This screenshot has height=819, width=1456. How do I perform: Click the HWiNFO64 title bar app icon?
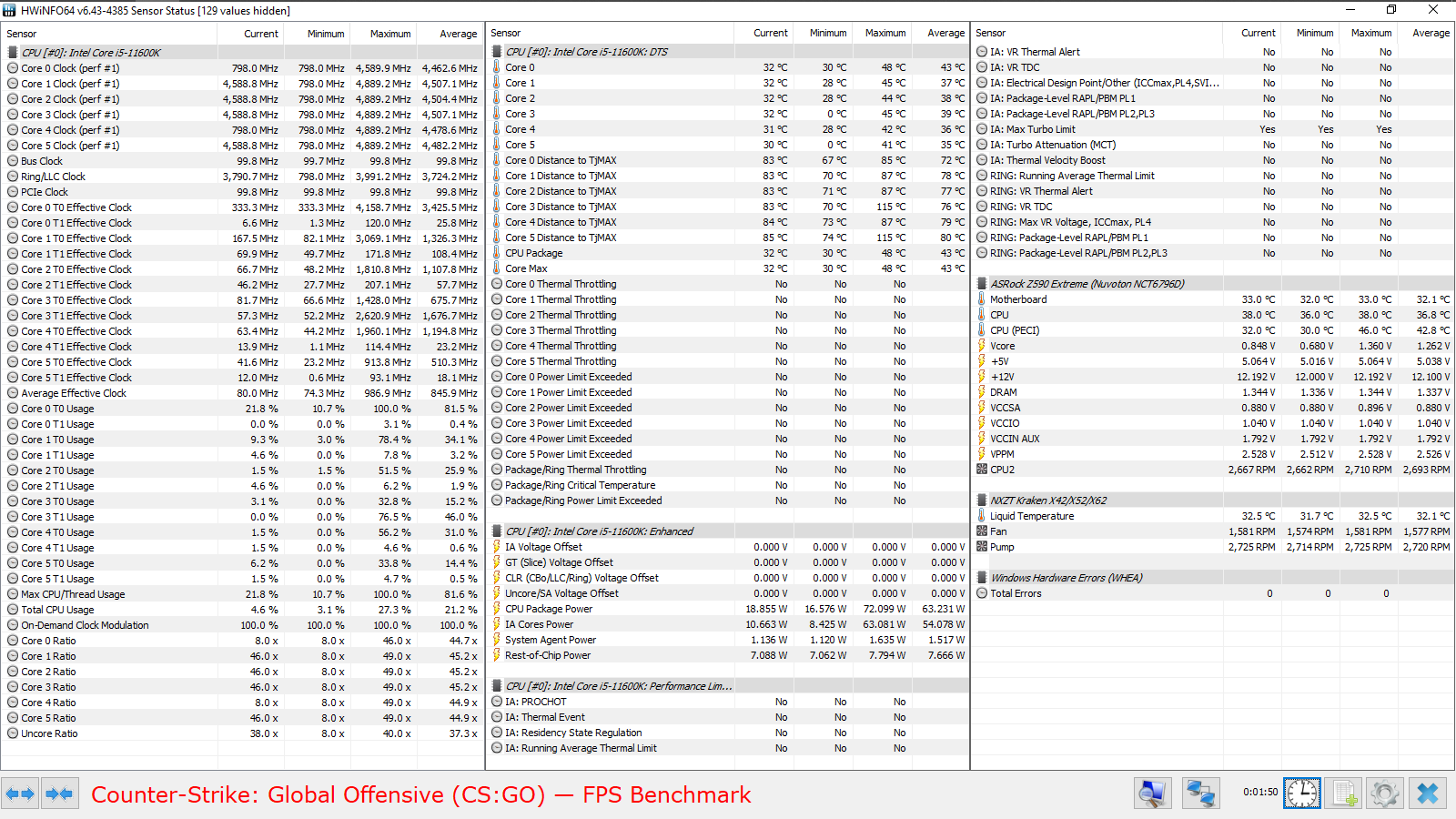click(x=10, y=10)
